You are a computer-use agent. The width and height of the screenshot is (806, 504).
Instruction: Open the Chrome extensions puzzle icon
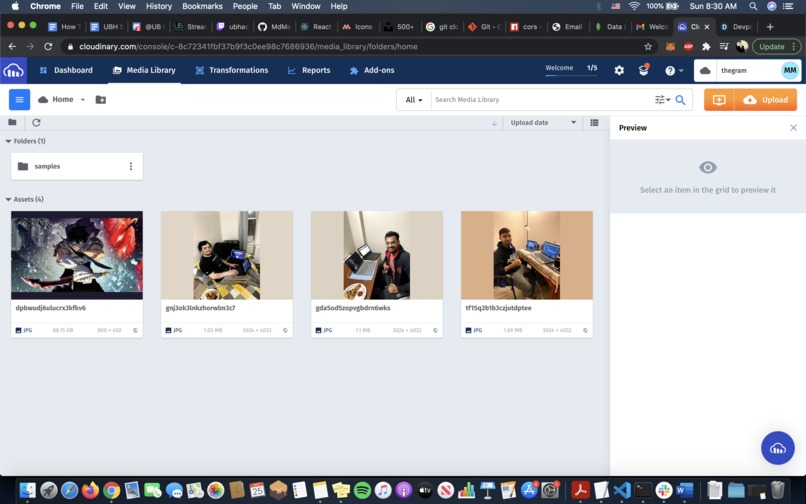pos(706,46)
